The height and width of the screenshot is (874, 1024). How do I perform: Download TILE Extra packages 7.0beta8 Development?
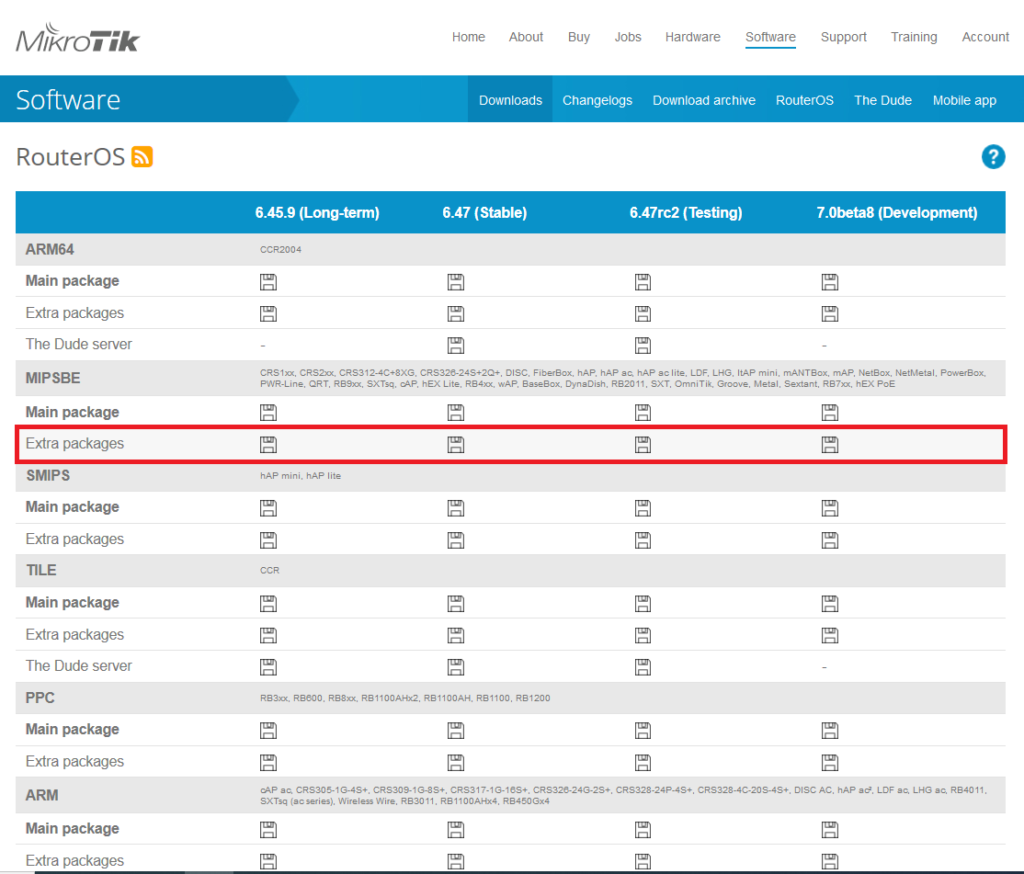(830, 636)
